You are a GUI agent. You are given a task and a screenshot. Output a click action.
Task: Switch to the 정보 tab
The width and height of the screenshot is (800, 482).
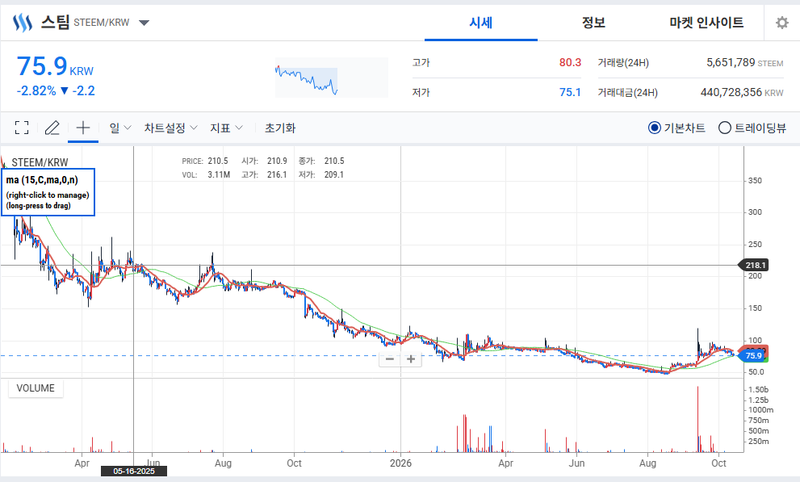[593, 22]
